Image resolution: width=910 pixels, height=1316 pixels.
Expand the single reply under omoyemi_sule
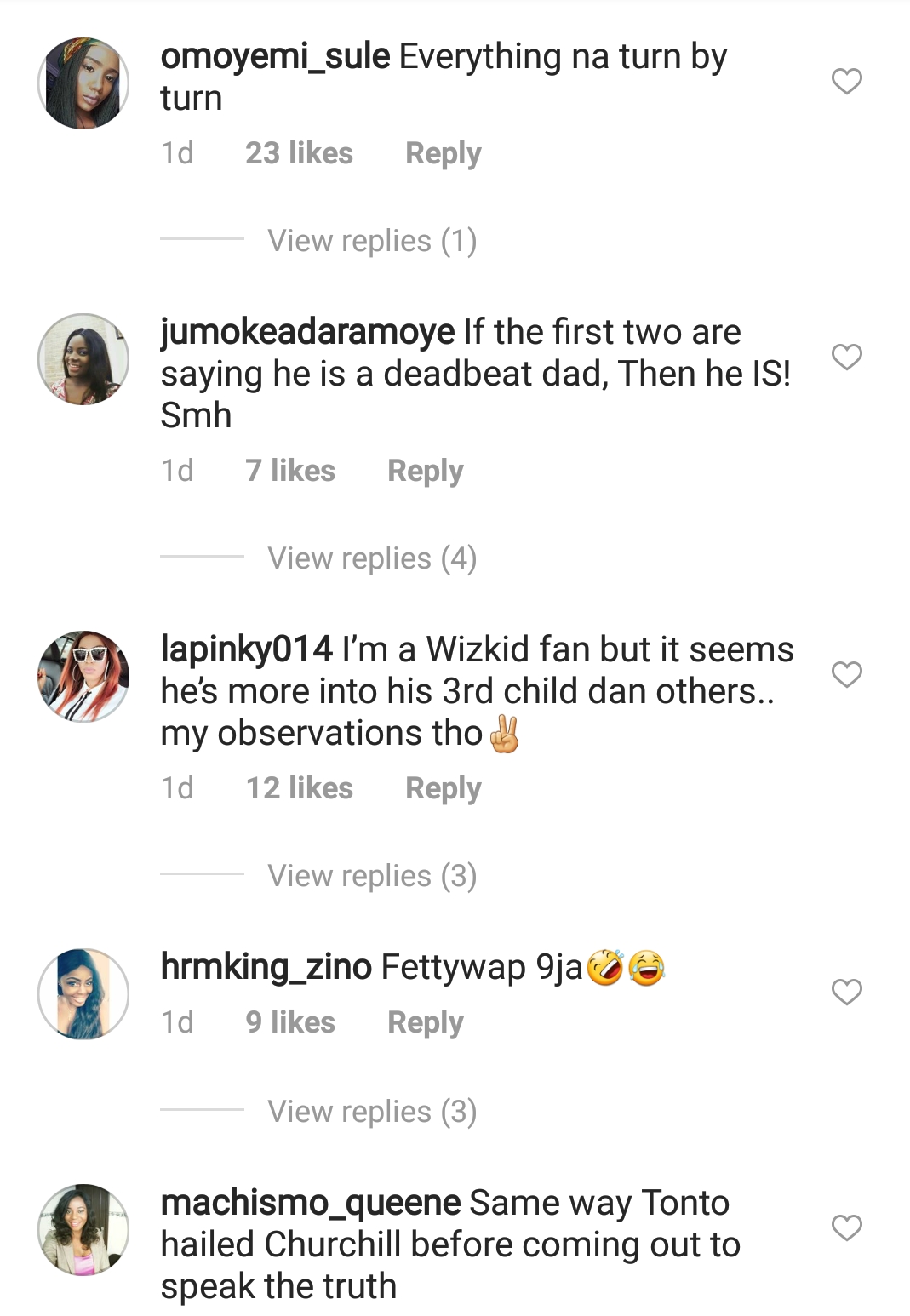coord(372,241)
